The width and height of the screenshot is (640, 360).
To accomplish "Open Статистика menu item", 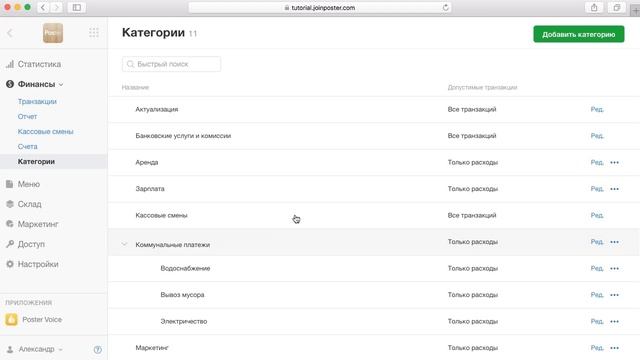I will 39,64.
